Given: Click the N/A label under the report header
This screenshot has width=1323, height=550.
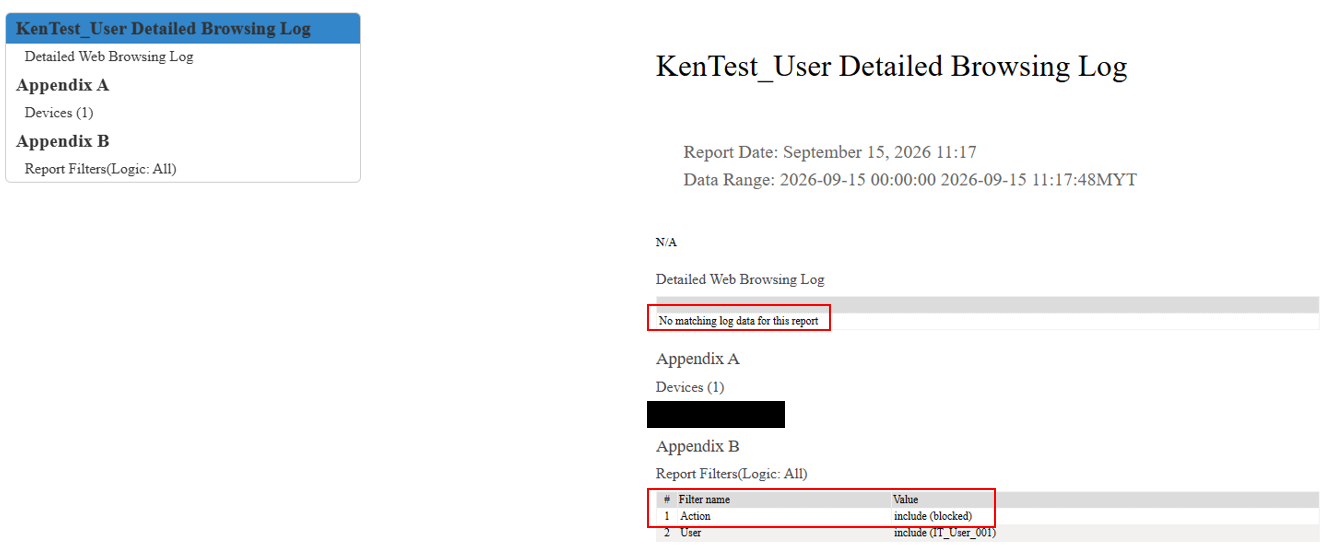Looking at the screenshot, I should click(666, 242).
